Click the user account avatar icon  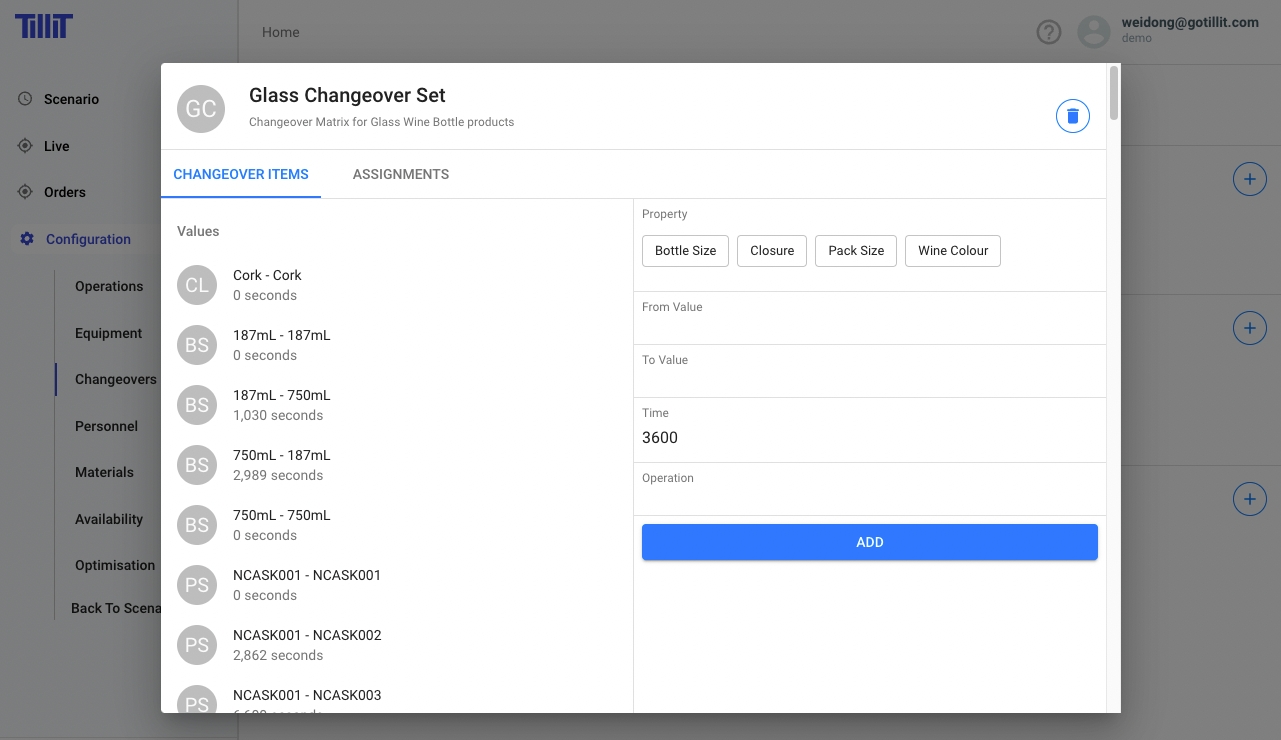[1094, 32]
